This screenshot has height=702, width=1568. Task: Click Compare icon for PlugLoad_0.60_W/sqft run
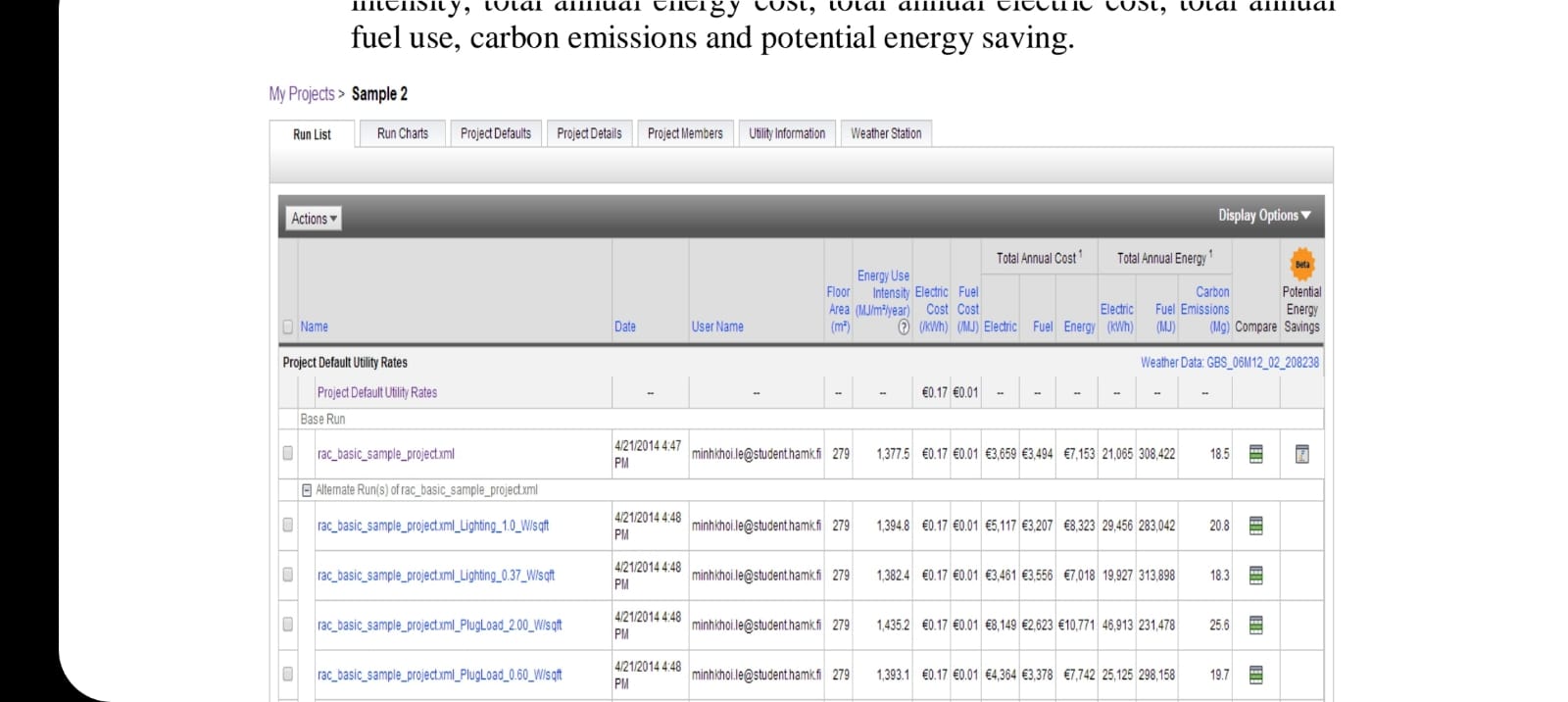[1255, 675]
